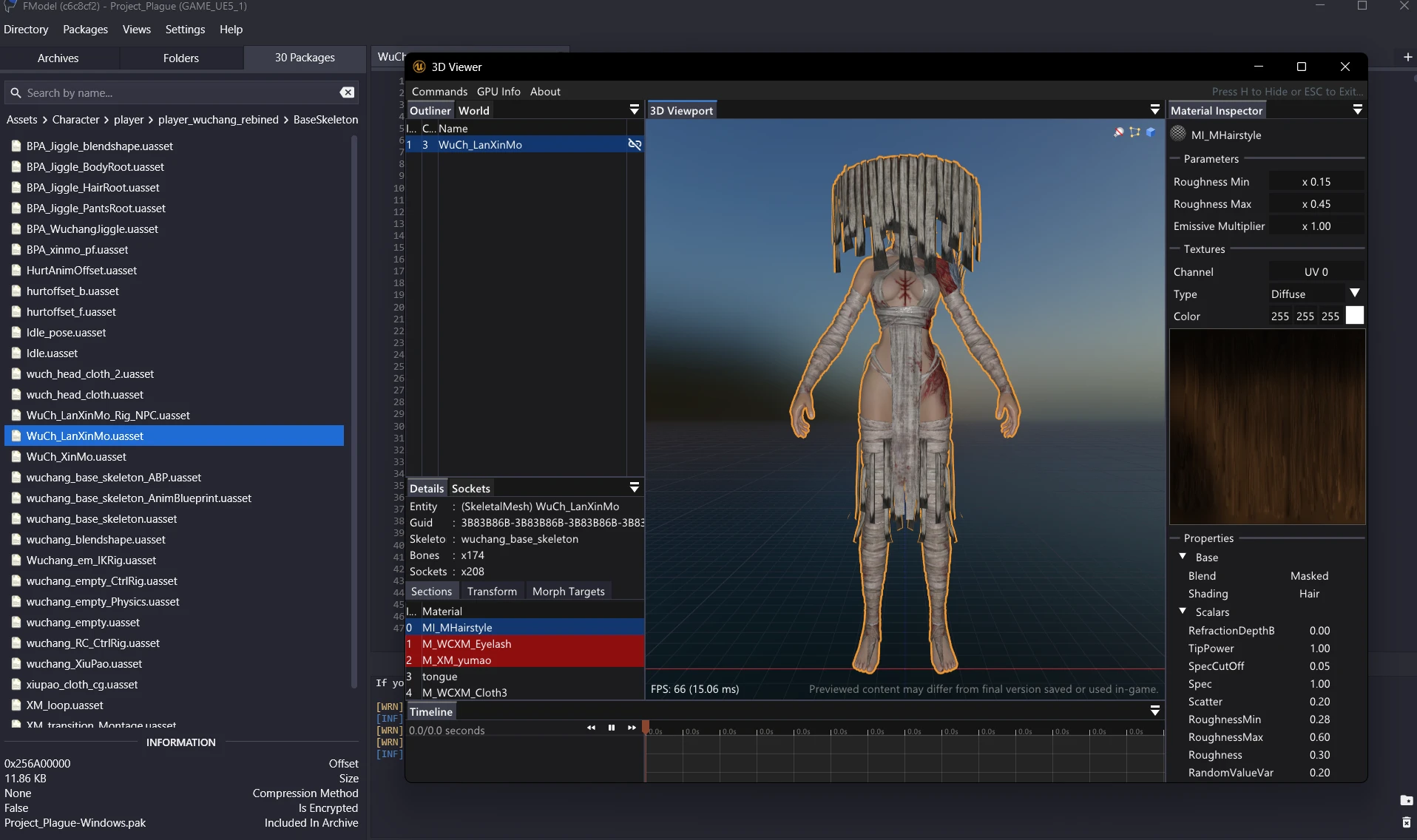Select the M_WCXM_Eyelash material section
The width and height of the screenshot is (1417, 840).
coord(467,644)
